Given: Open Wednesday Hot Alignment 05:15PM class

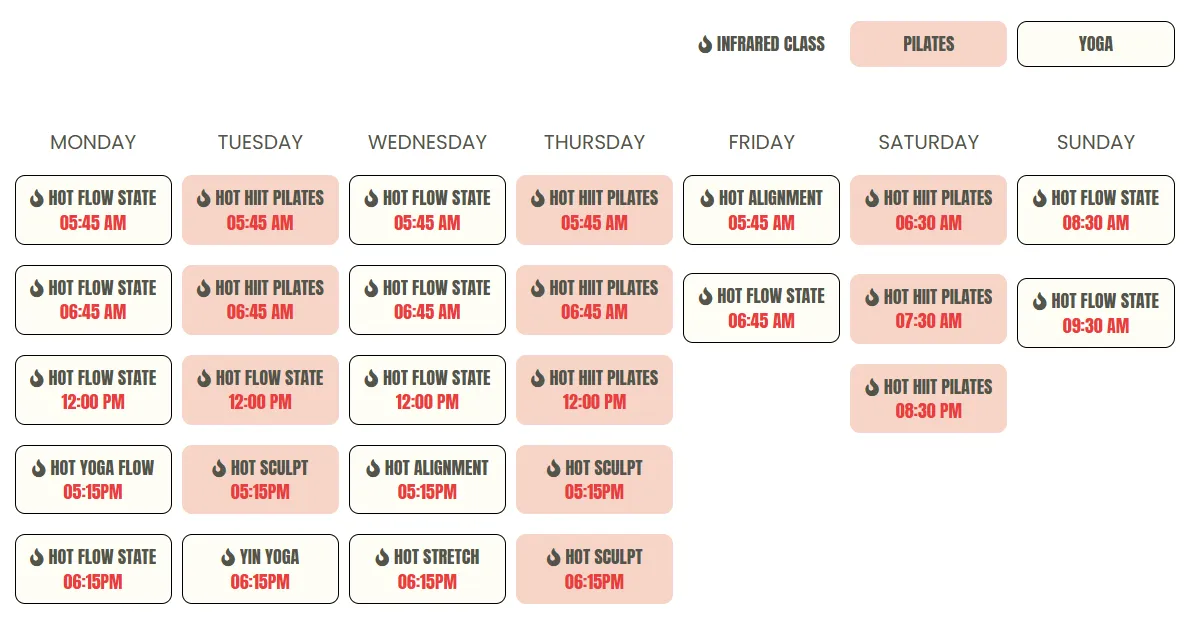Looking at the screenshot, I should [x=427, y=479].
